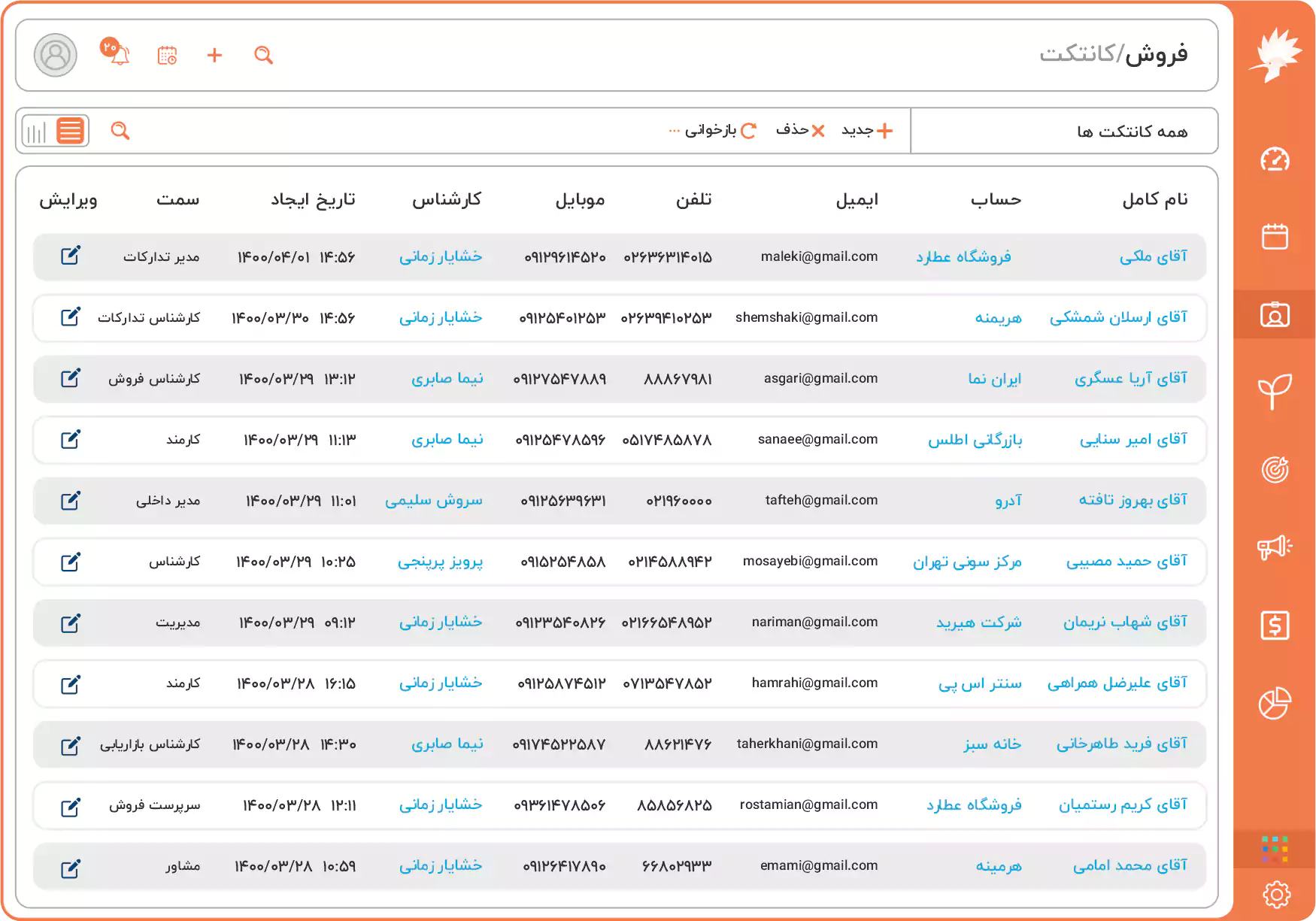Image resolution: width=1316 pixels, height=921 pixels.
Task: Open the contacts module in sidebar
Action: coord(1275,314)
